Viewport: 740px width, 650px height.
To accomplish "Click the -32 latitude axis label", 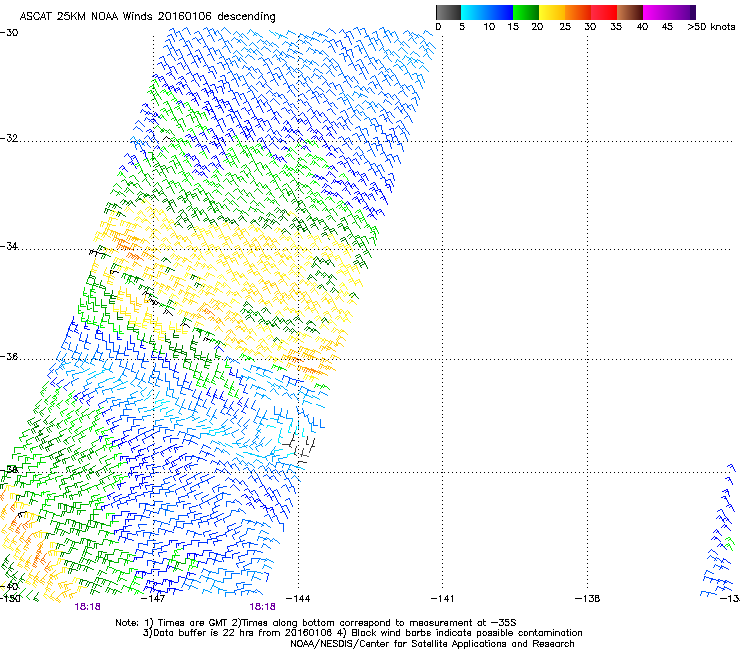I will 9,138.
